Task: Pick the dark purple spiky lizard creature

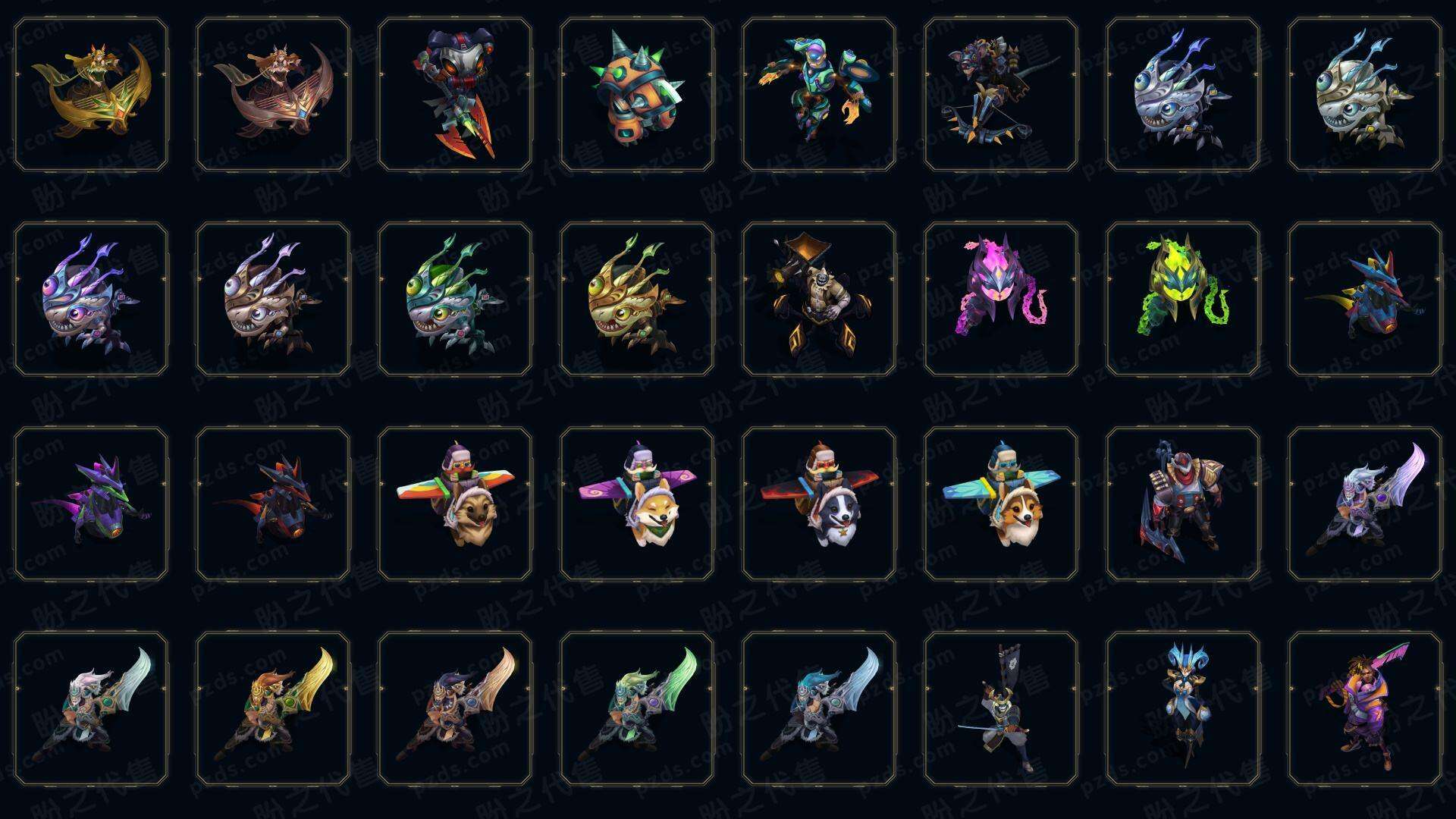Action: 91,504
